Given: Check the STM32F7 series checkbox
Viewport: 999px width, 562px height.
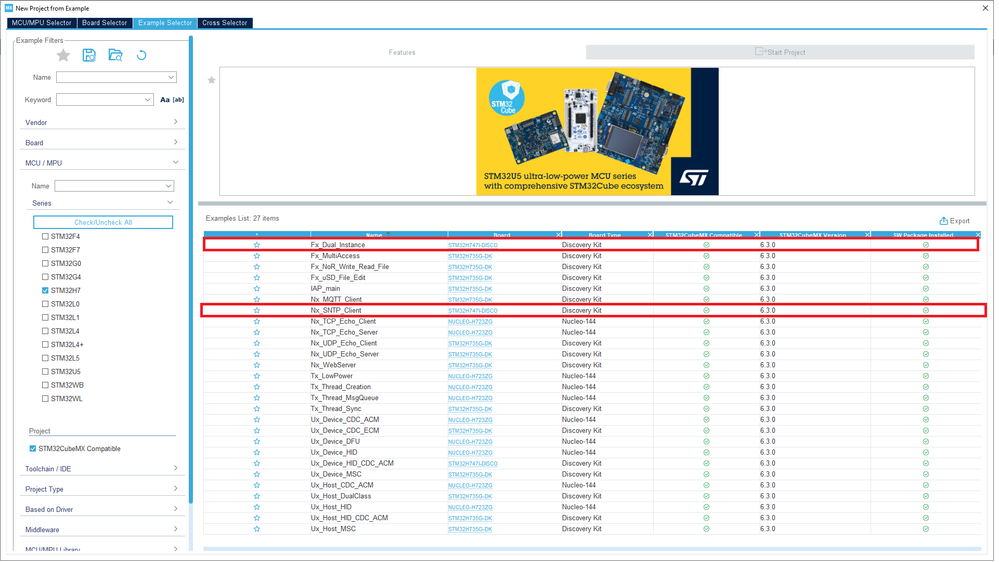Looking at the screenshot, I should click(45, 250).
